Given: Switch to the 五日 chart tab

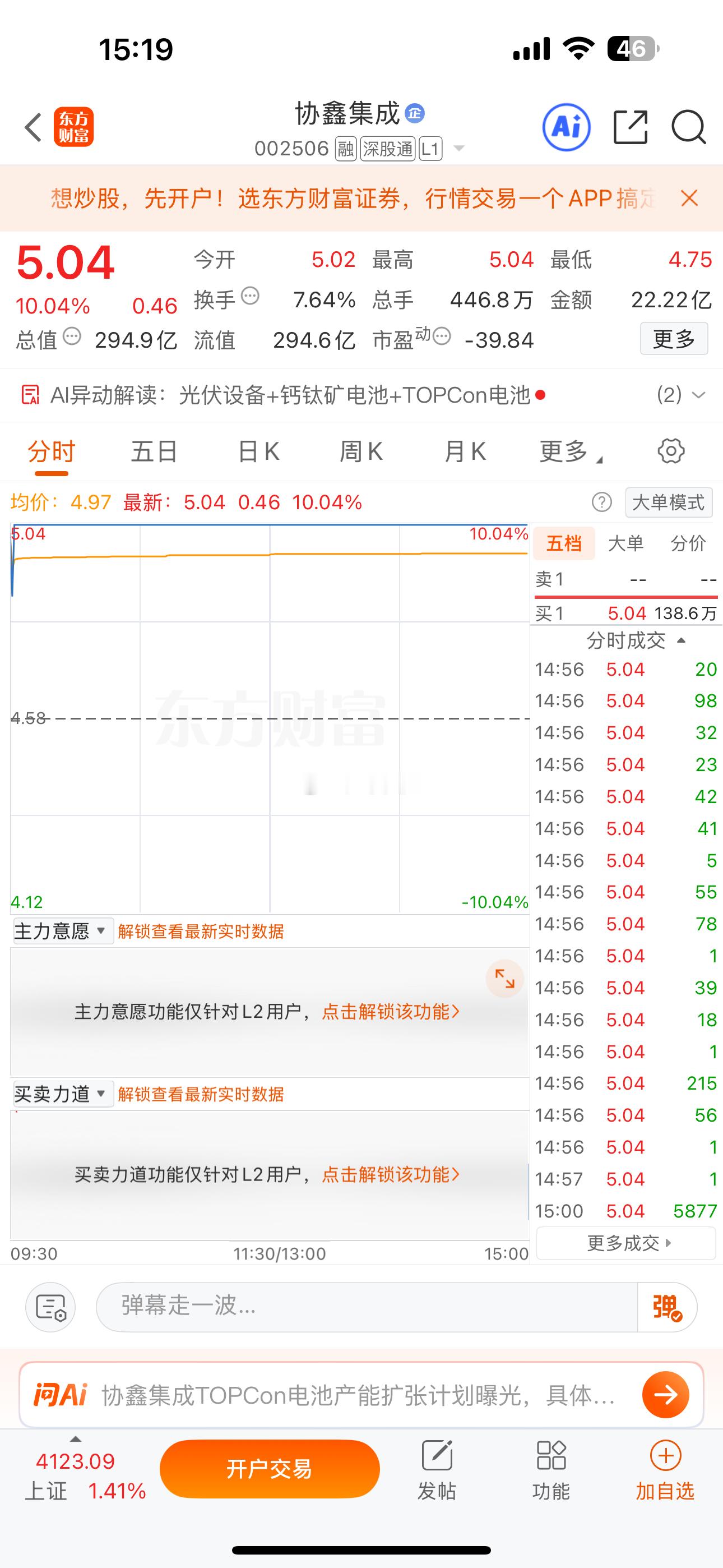Looking at the screenshot, I should coord(154,451).
